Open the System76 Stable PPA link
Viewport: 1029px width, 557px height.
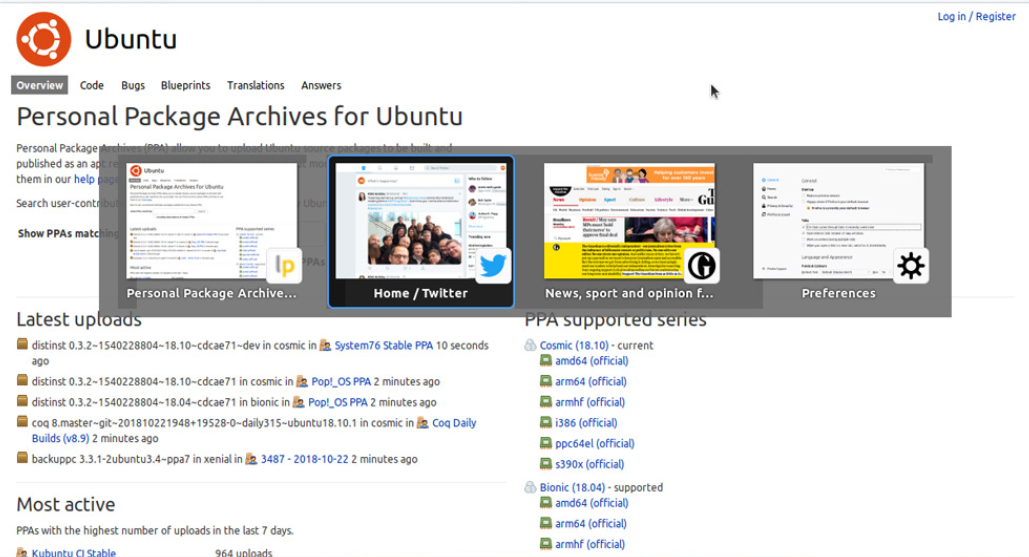[384, 346]
